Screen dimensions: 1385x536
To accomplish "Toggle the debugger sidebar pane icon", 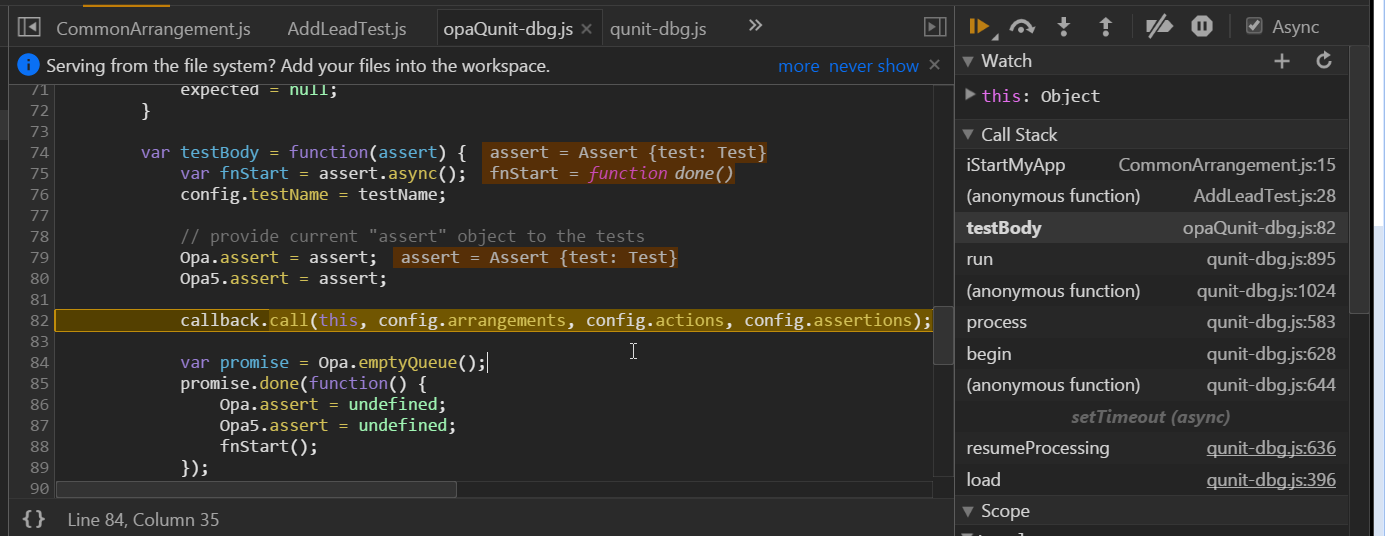I will (935, 28).
